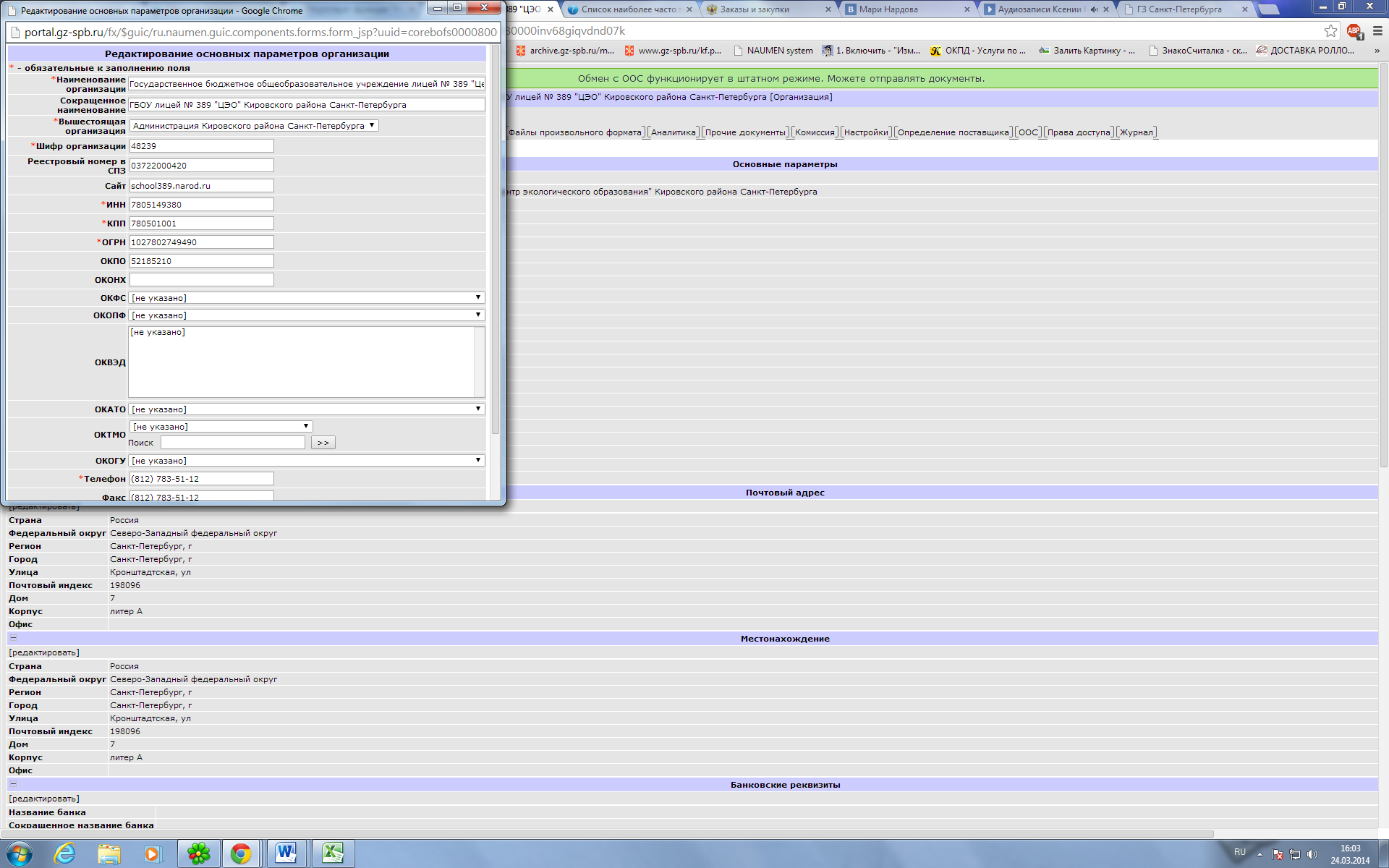
Task: Open the Windows Start button
Action: (x=20, y=854)
